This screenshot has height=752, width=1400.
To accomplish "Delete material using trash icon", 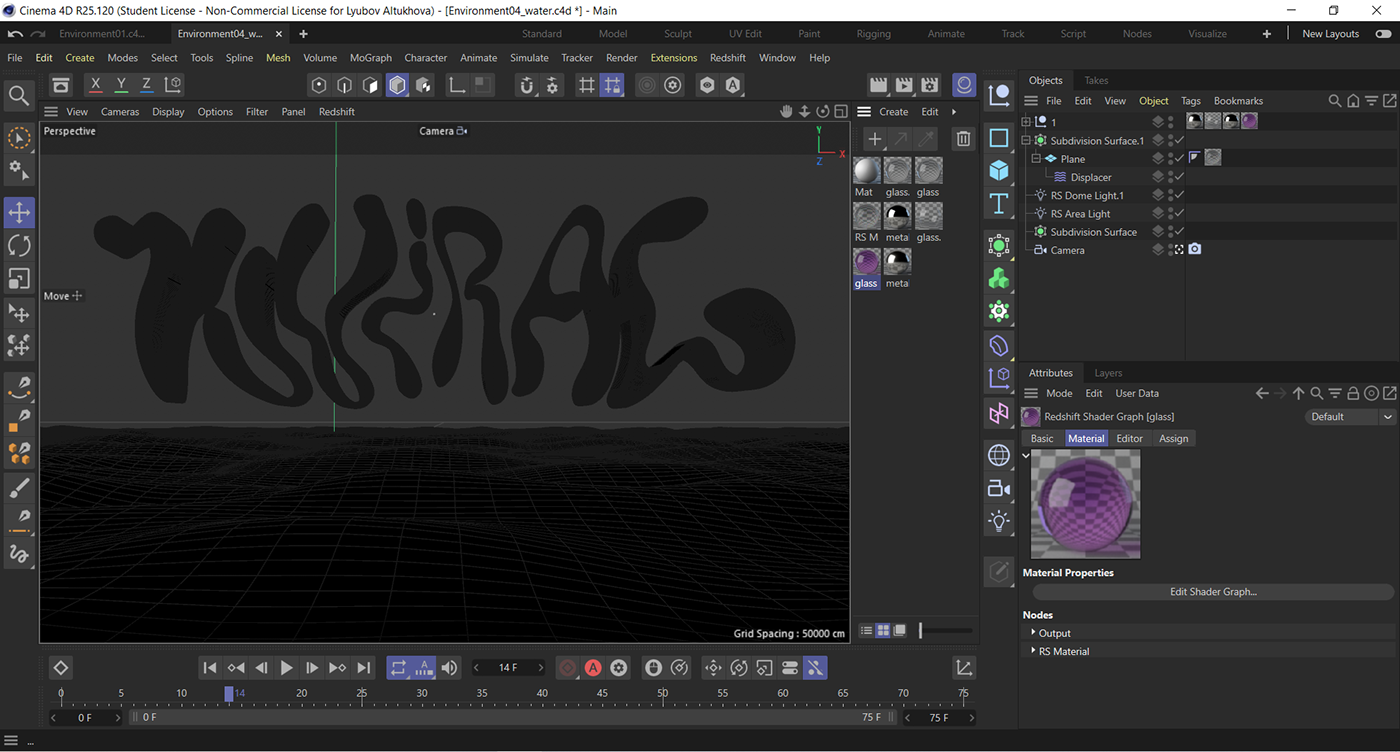I will [x=963, y=139].
